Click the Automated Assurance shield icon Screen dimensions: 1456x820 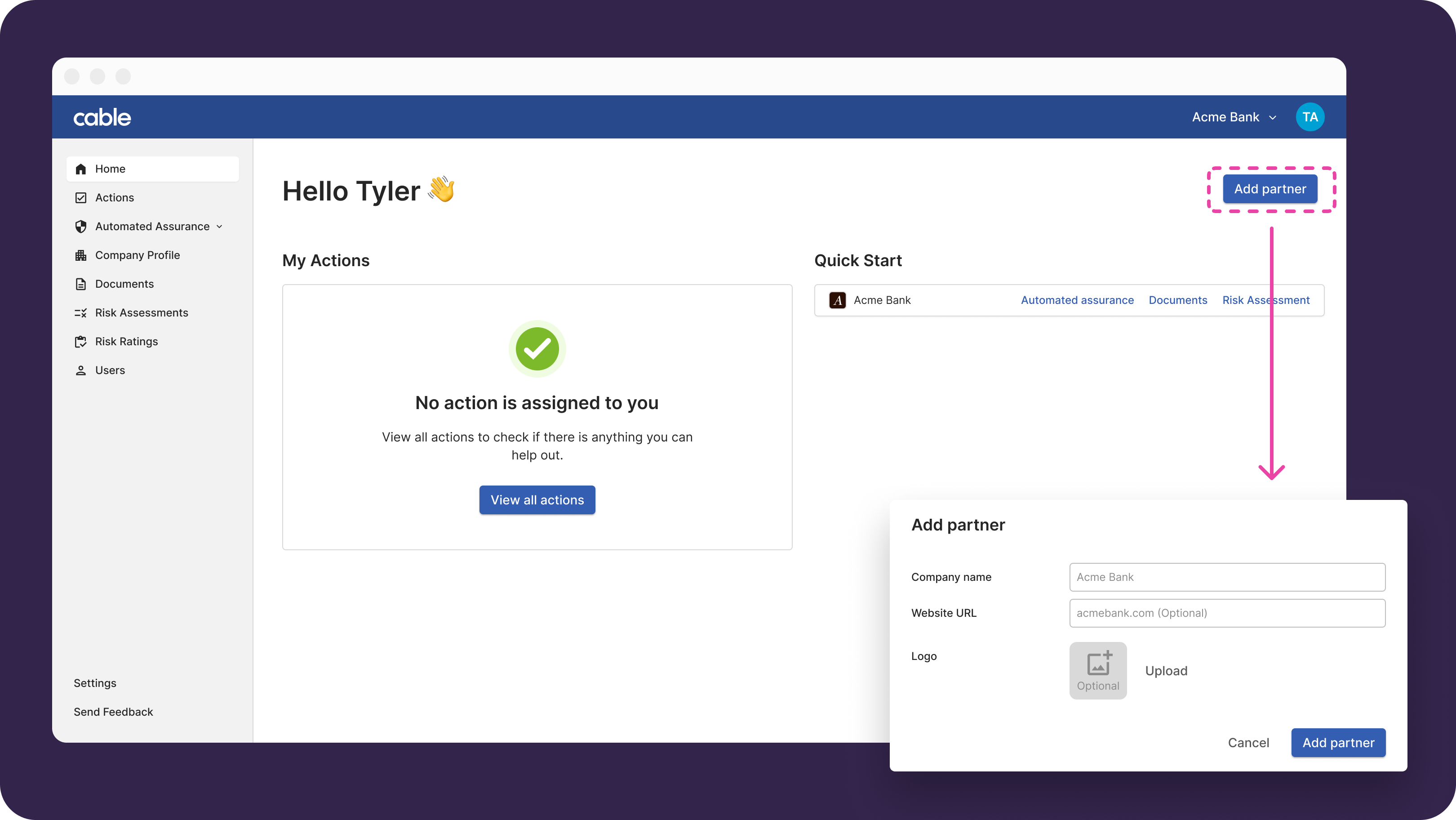tap(81, 227)
